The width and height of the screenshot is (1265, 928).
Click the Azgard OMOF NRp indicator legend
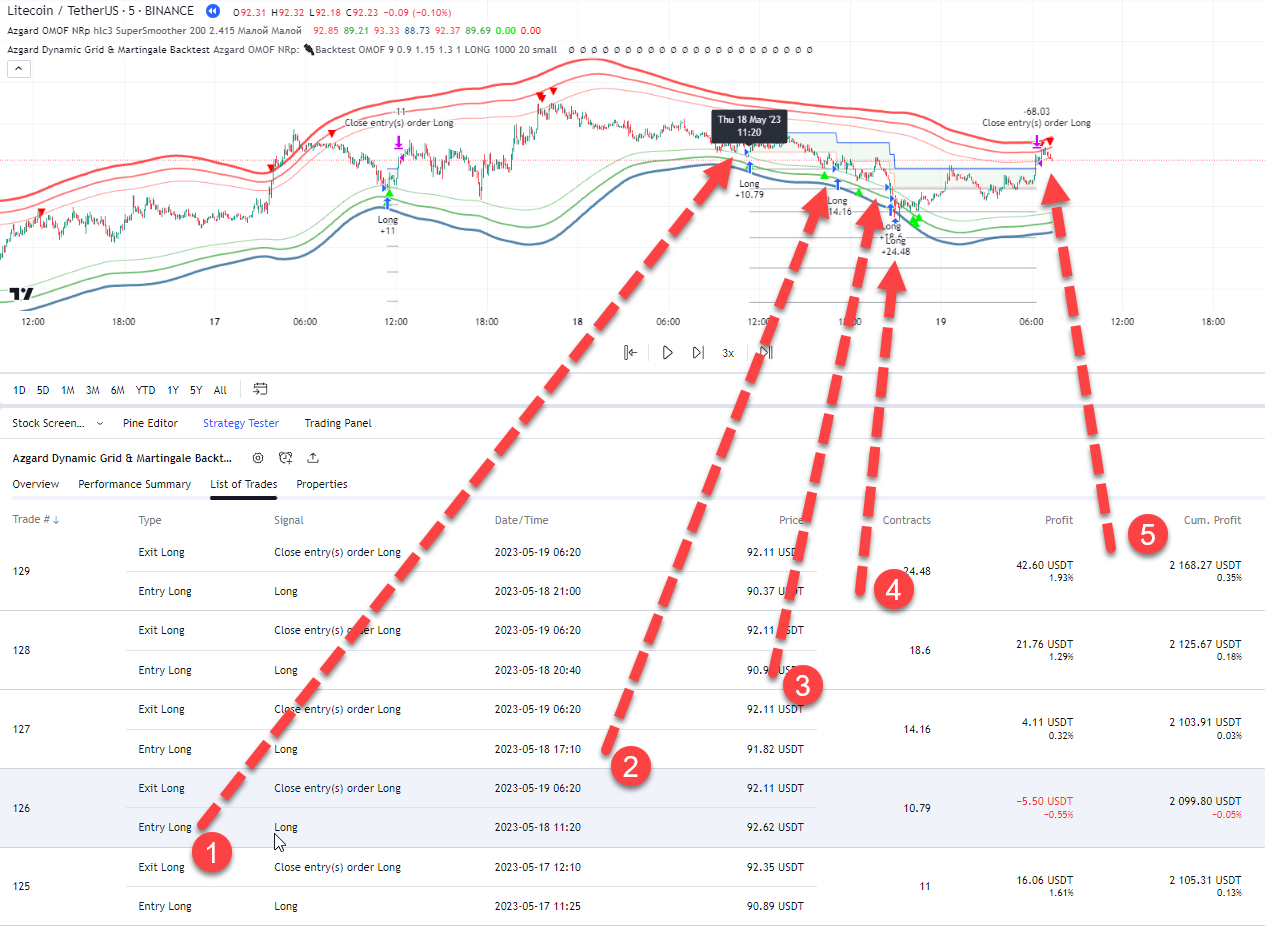pos(154,30)
